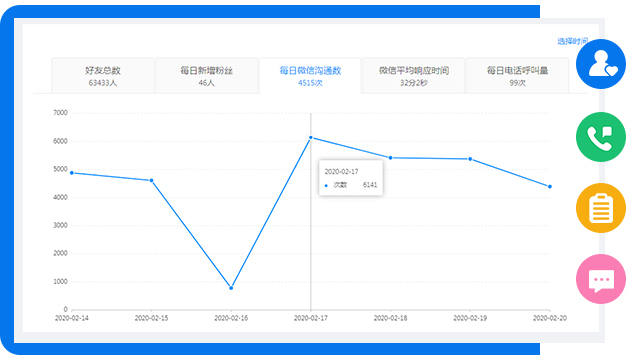630x360 pixels.
Task: Click the 2020-02-19 data point
Action: point(470,159)
